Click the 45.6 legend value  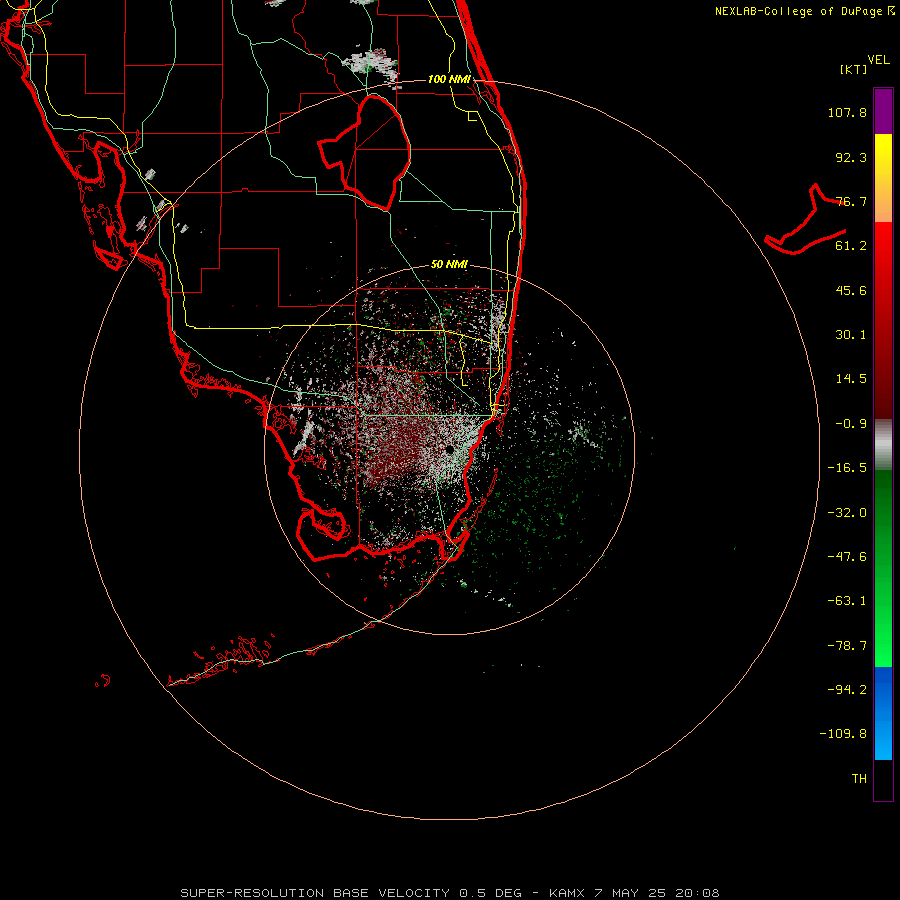pos(851,290)
